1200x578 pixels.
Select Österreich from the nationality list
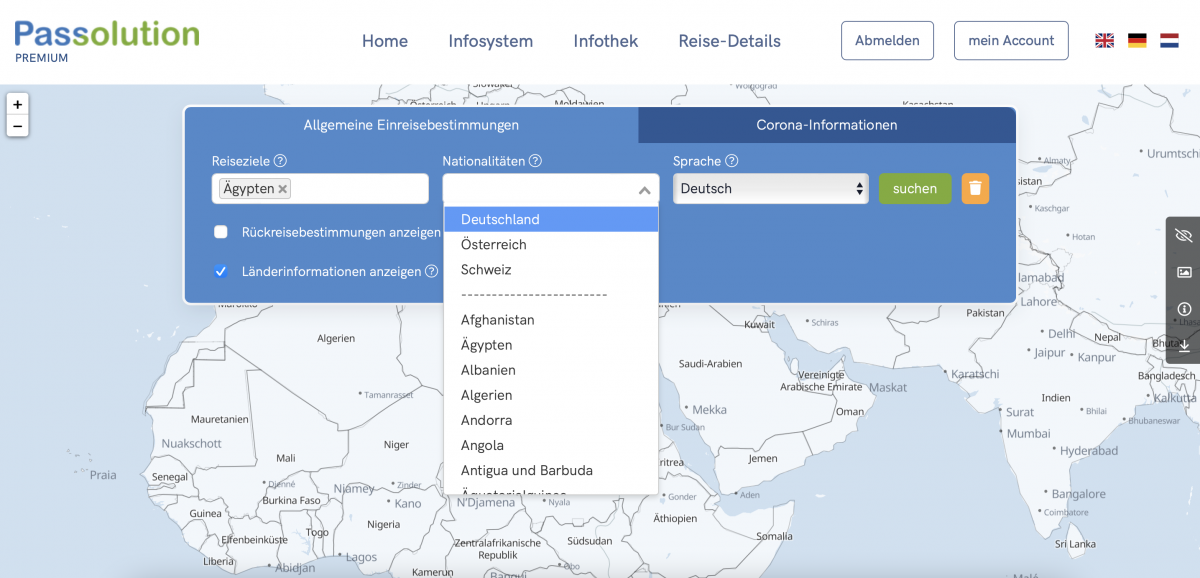[x=493, y=245]
